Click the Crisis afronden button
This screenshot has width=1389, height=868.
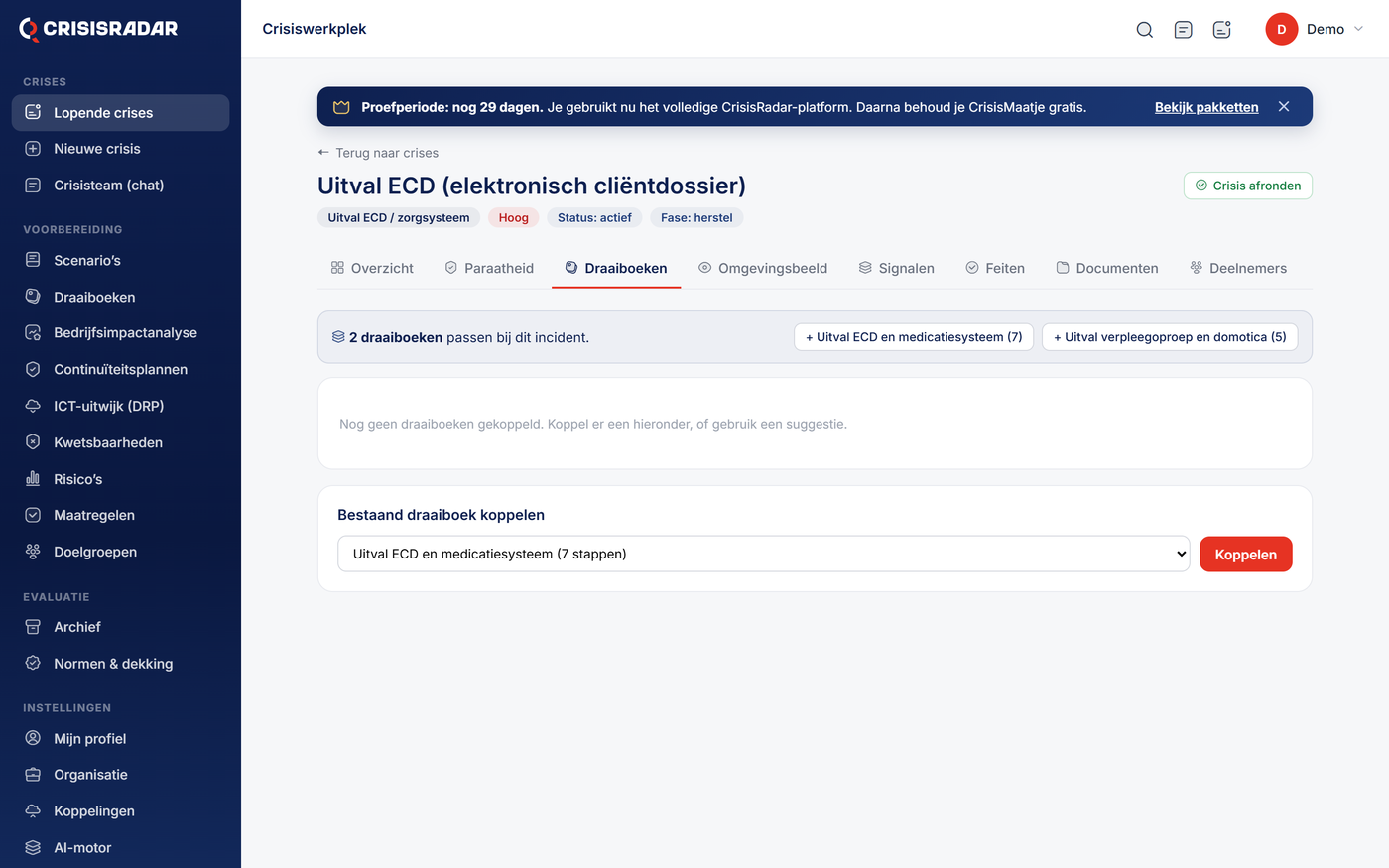click(1248, 186)
